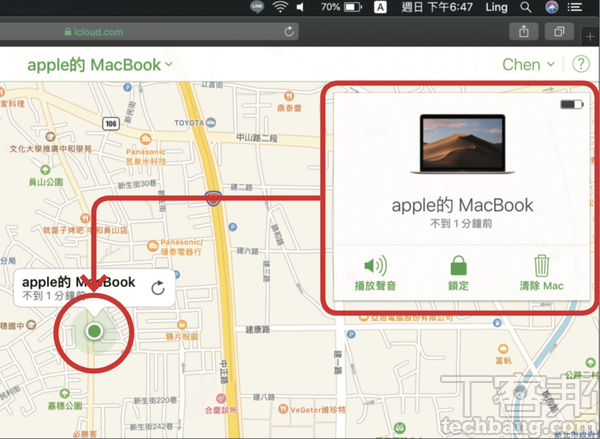Click the 清除 Mac label
The height and width of the screenshot is (439, 600).
[x=541, y=286]
